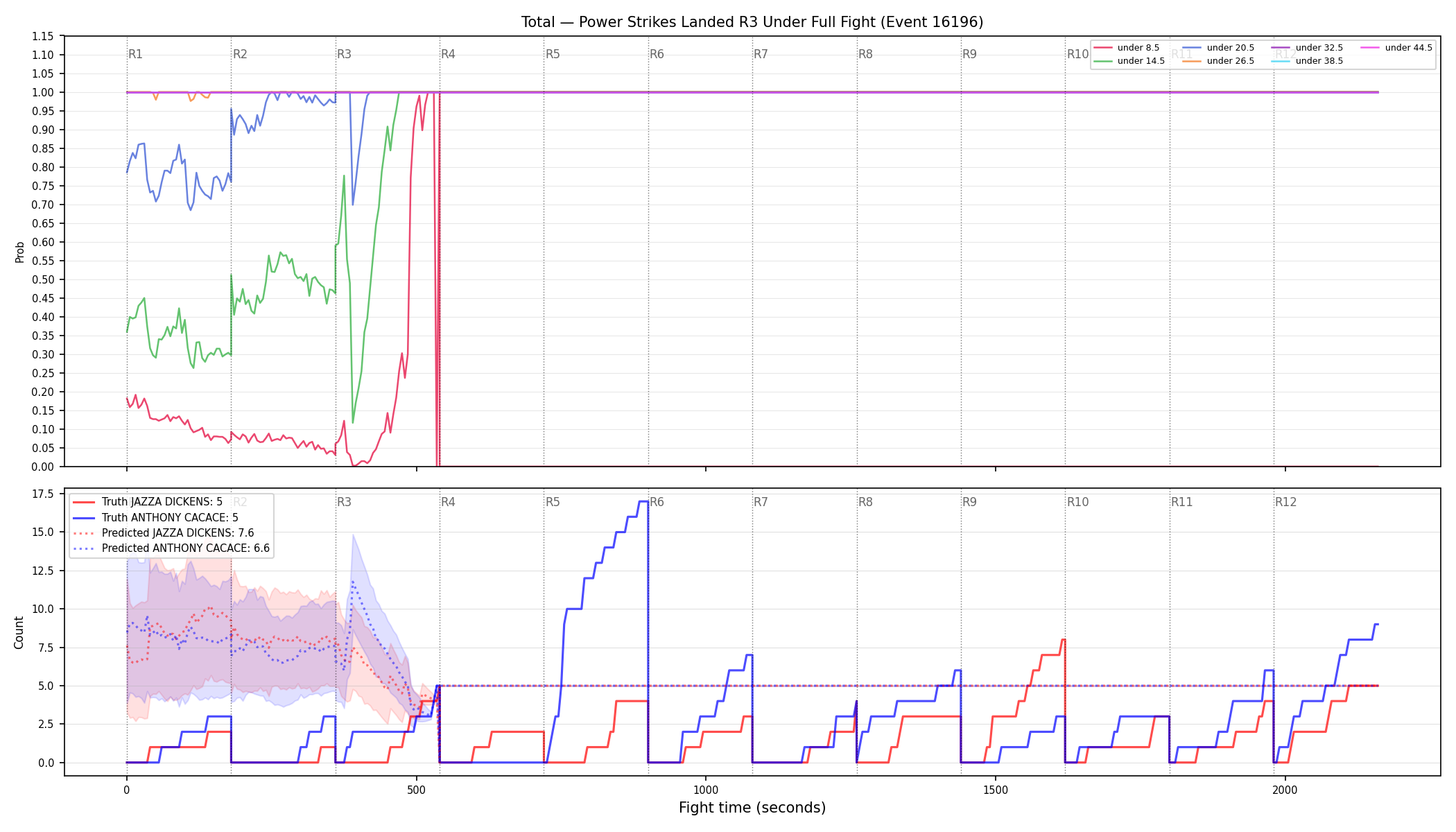Select the 'under 20.5' legend entry

pyautogui.click(x=1218, y=48)
